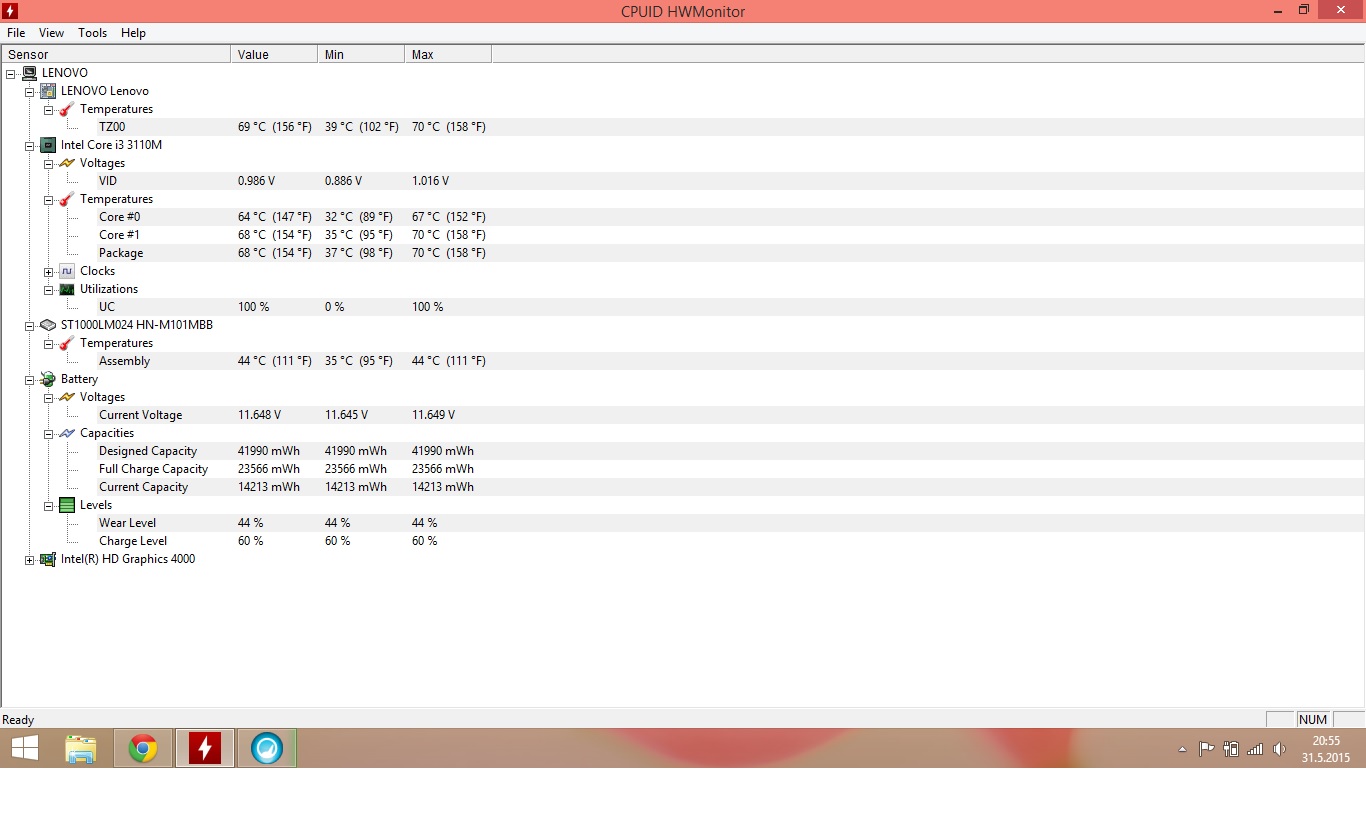
Task: Collapse the Capacities node under Battery
Action: point(49,433)
